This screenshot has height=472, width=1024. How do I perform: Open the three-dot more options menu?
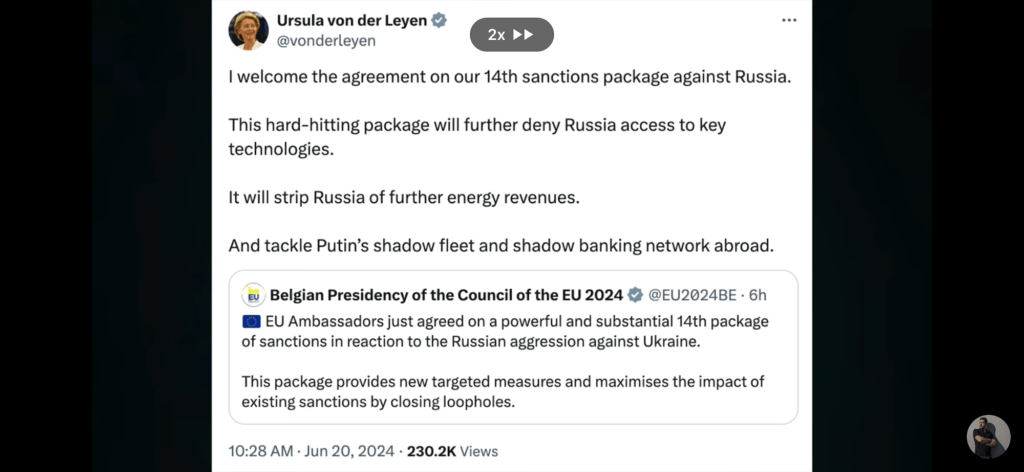point(789,21)
